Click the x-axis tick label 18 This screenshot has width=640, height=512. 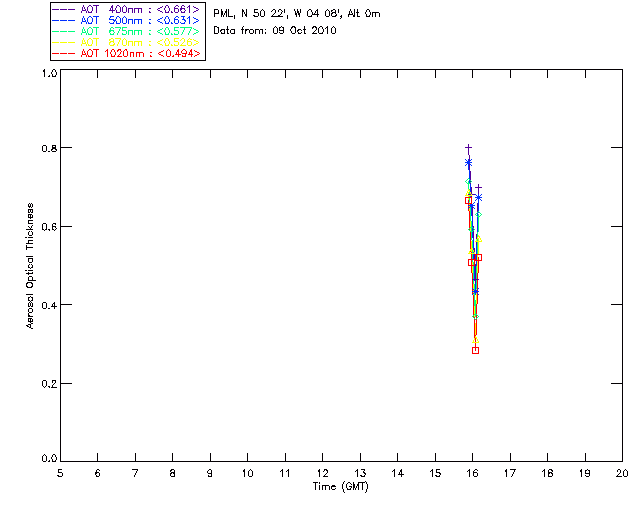tap(547, 474)
